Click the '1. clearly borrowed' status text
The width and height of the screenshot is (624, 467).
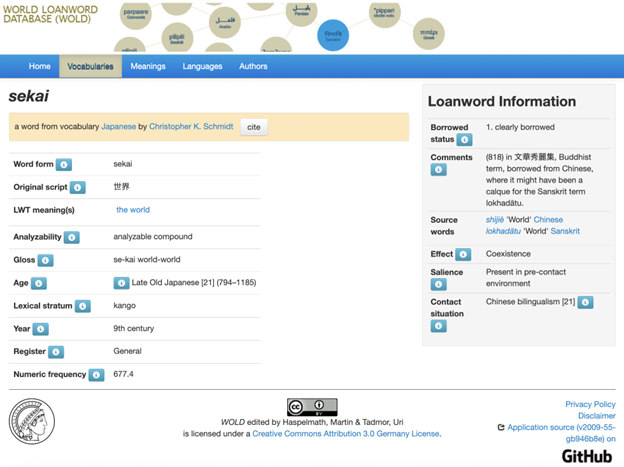(x=520, y=127)
